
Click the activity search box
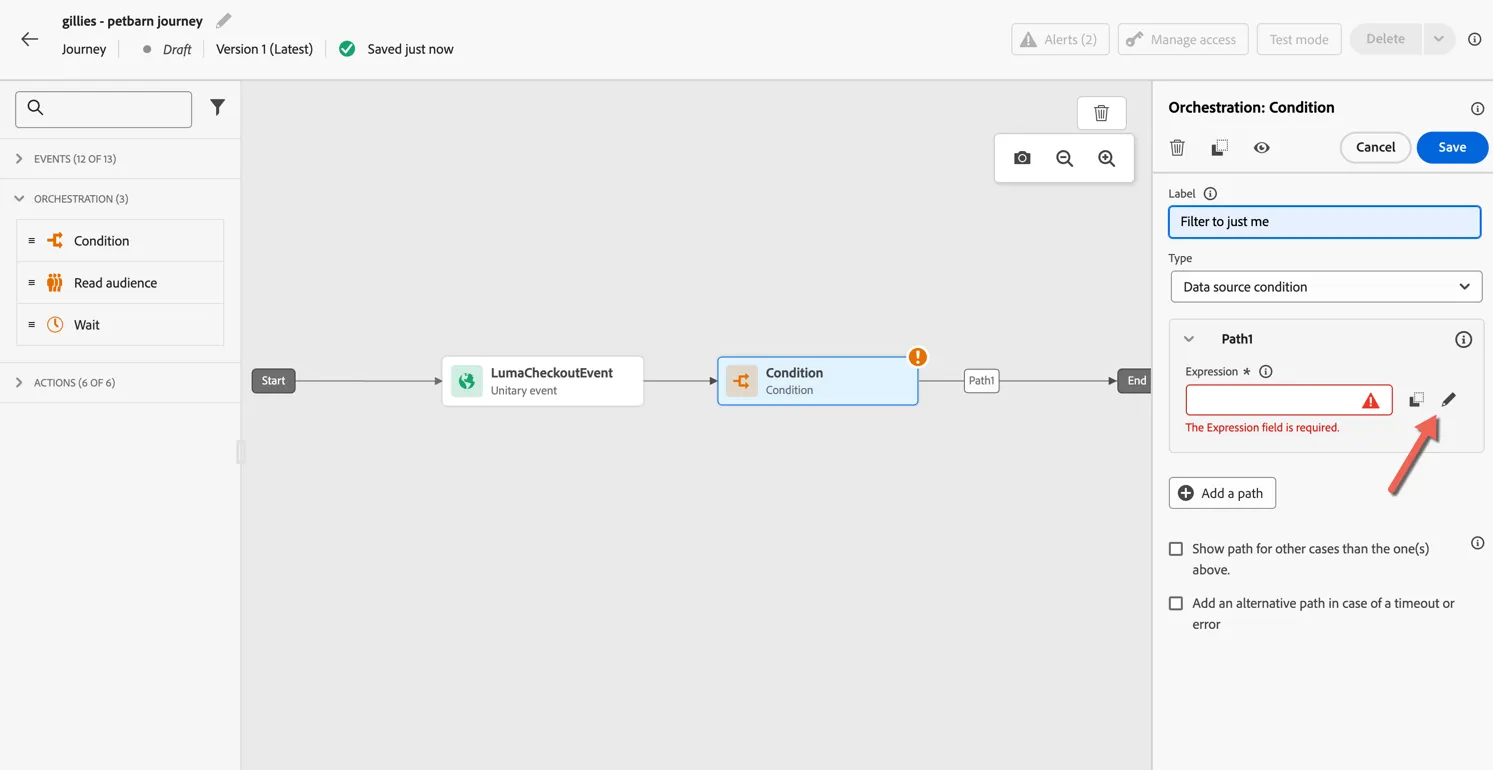[103, 108]
